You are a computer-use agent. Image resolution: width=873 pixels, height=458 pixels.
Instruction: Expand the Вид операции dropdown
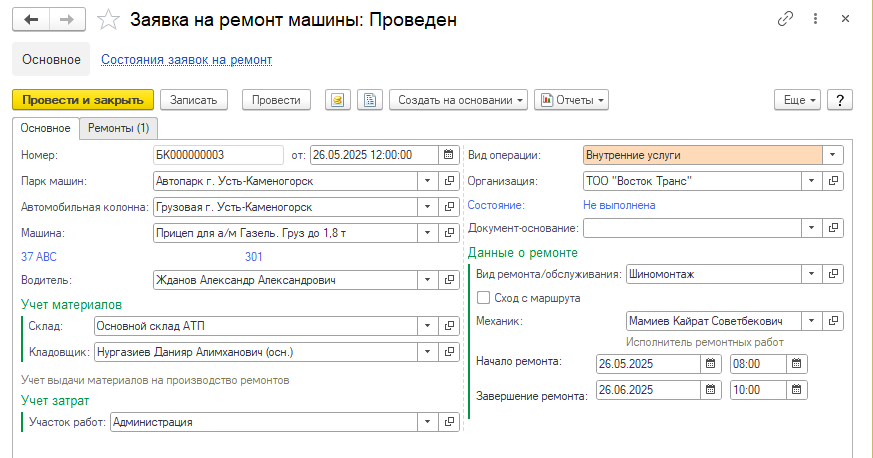click(x=832, y=155)
